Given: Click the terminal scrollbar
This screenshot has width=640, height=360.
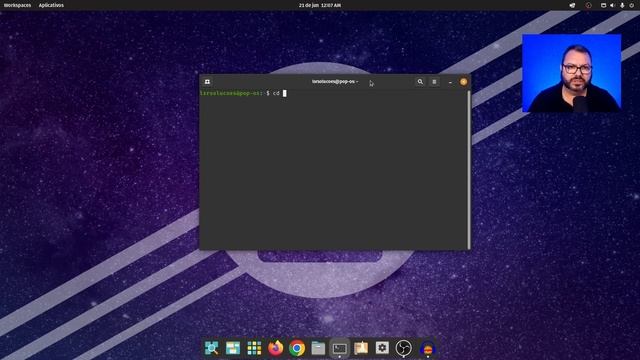Looking at the screenshot, I should click(469, 169).
